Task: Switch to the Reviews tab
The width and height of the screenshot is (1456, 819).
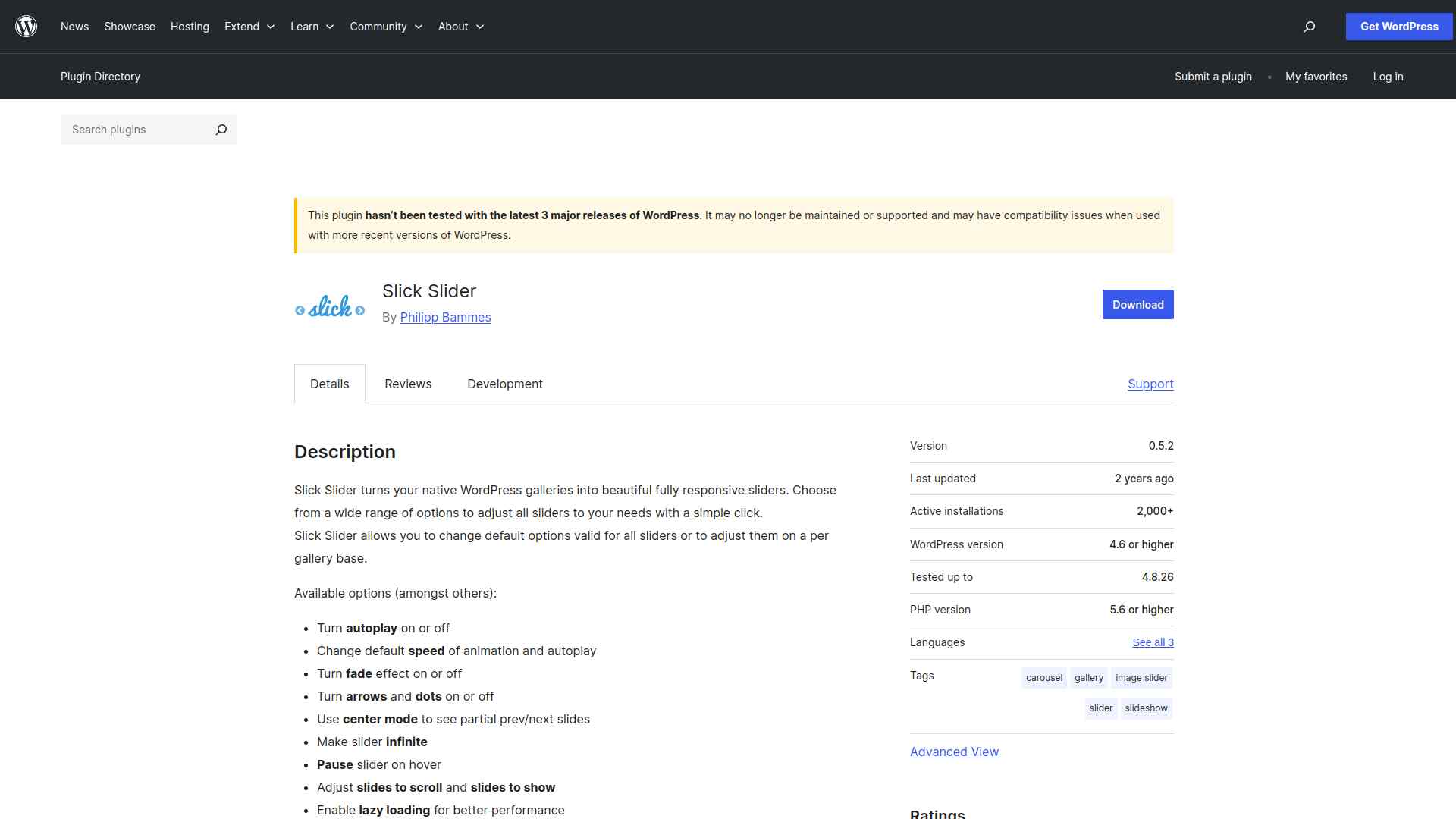Action: click(408, 384)
